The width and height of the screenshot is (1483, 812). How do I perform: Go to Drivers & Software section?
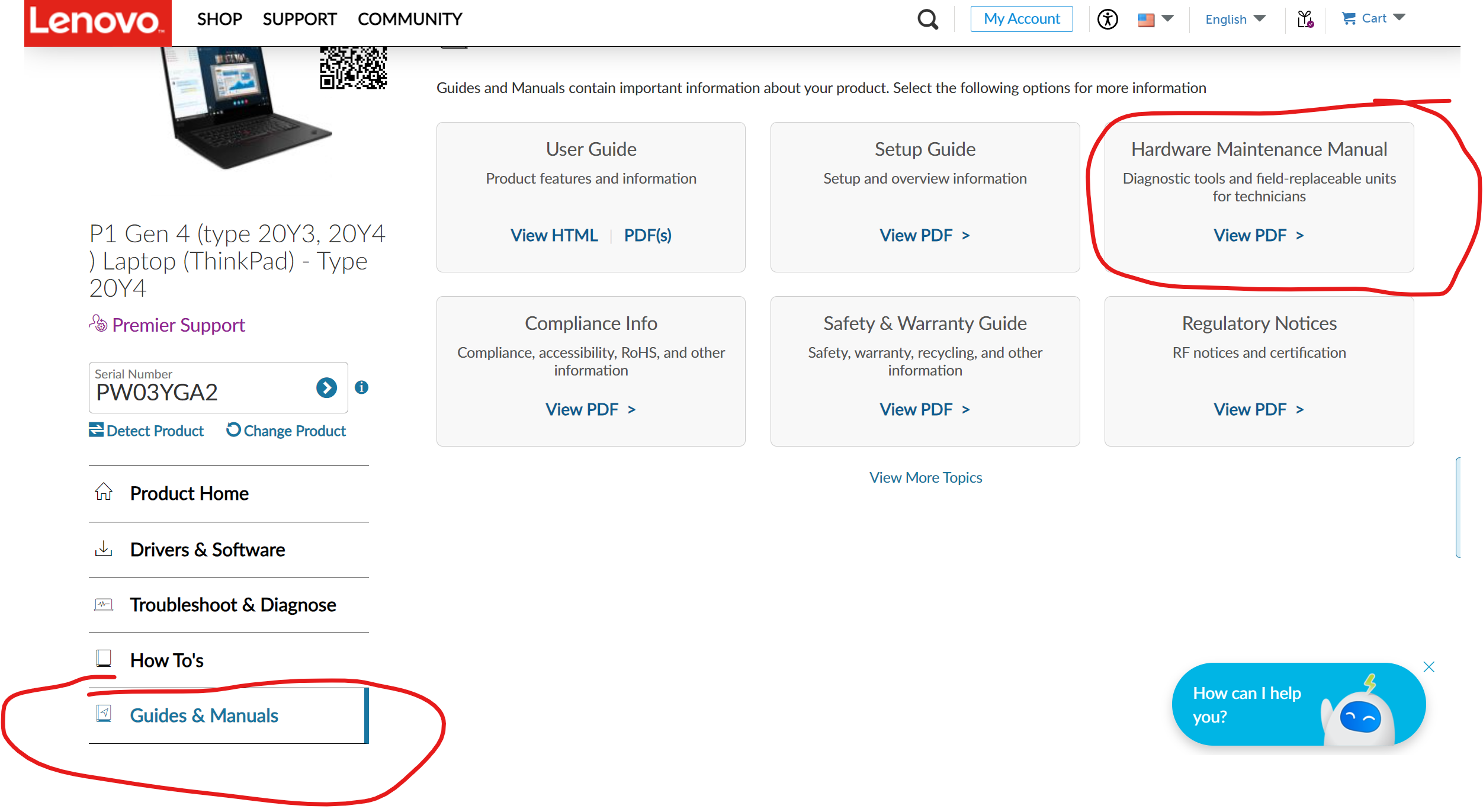(x=207, y=550)
